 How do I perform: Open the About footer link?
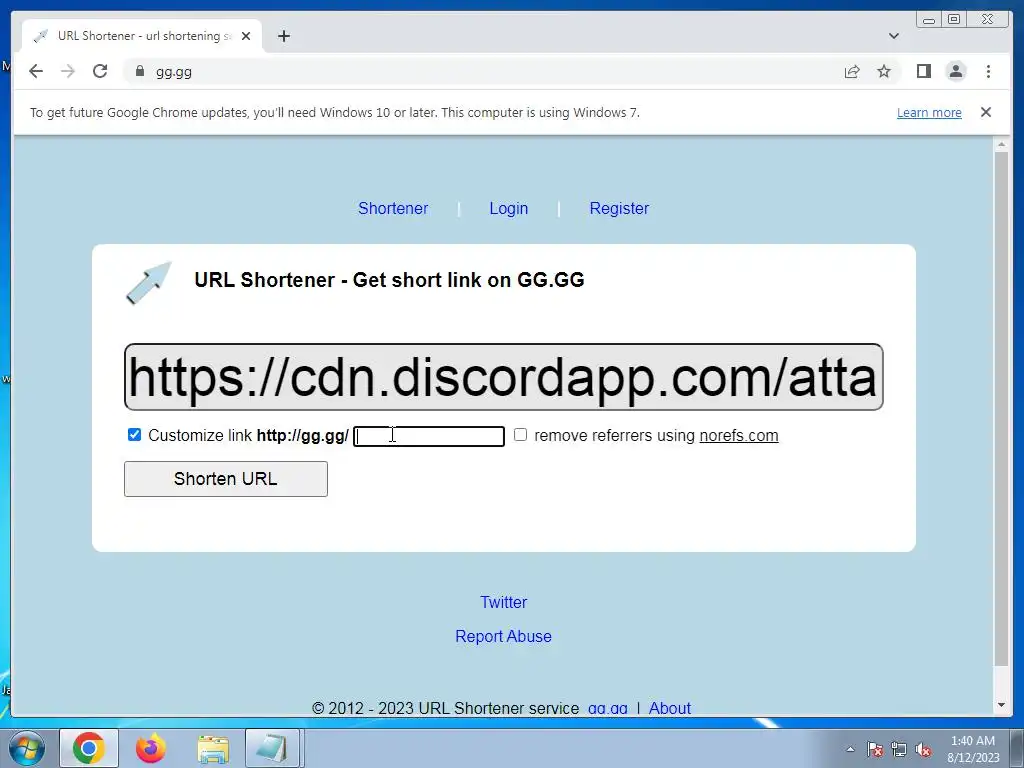669,708
